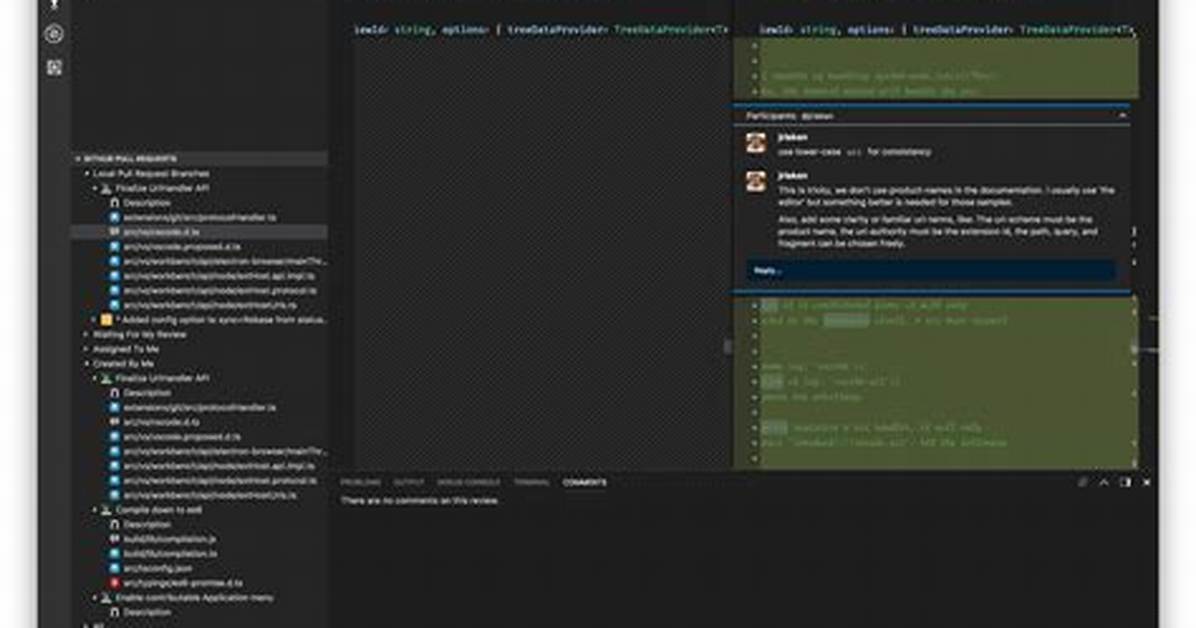Open src/vs/vscode.d.ts under Created By Me

pos(161,422)
